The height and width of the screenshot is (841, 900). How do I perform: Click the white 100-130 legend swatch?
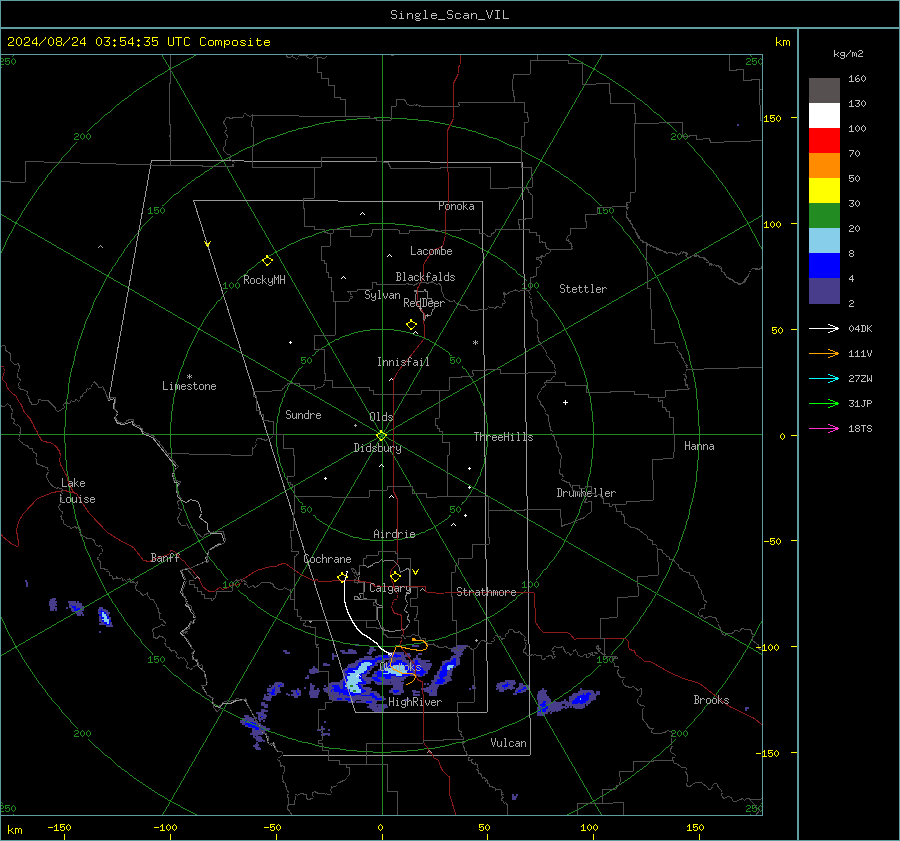coord(824,116)
